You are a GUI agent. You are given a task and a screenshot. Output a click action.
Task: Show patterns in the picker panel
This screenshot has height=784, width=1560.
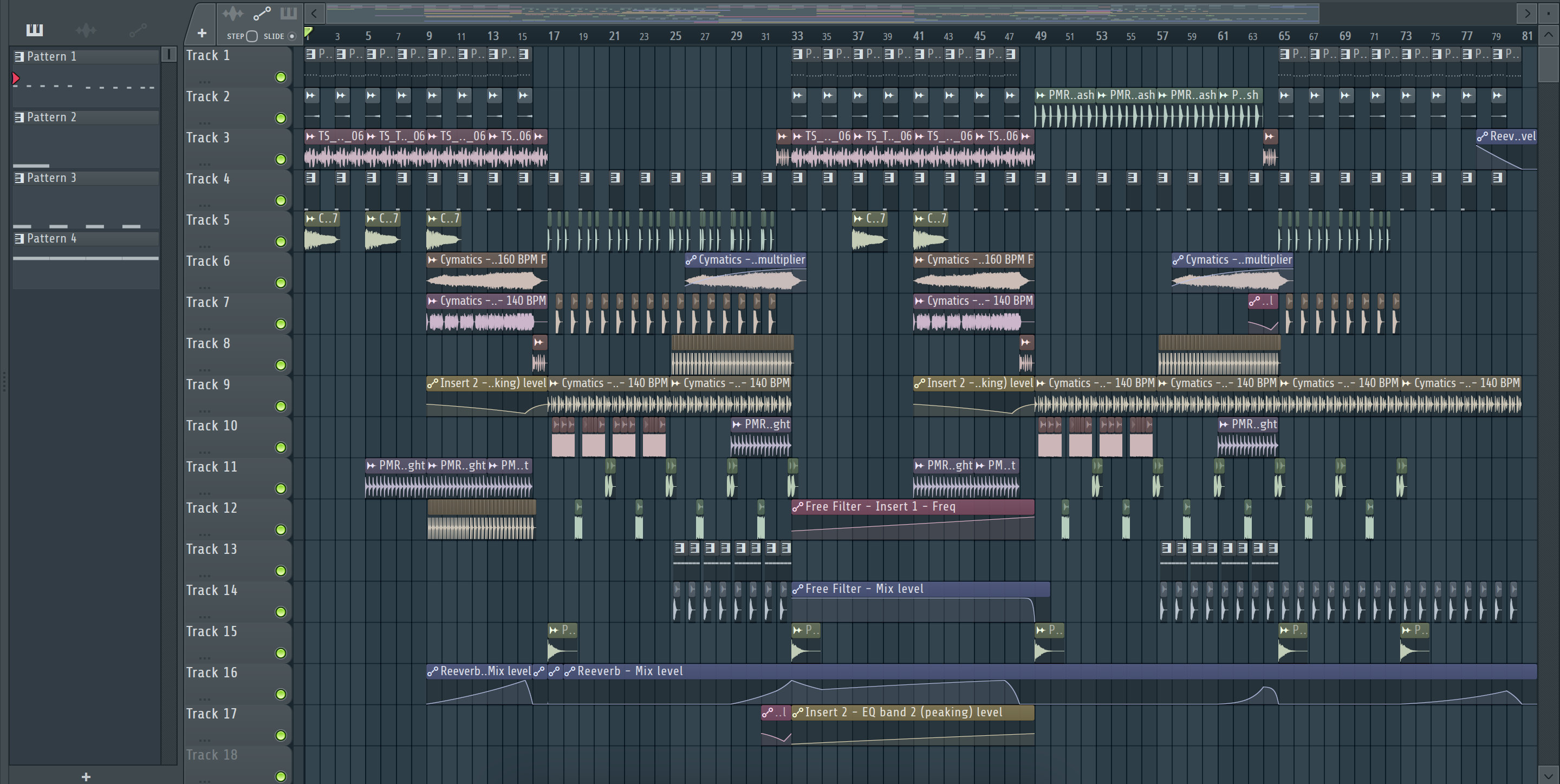(x=35, y=30)
